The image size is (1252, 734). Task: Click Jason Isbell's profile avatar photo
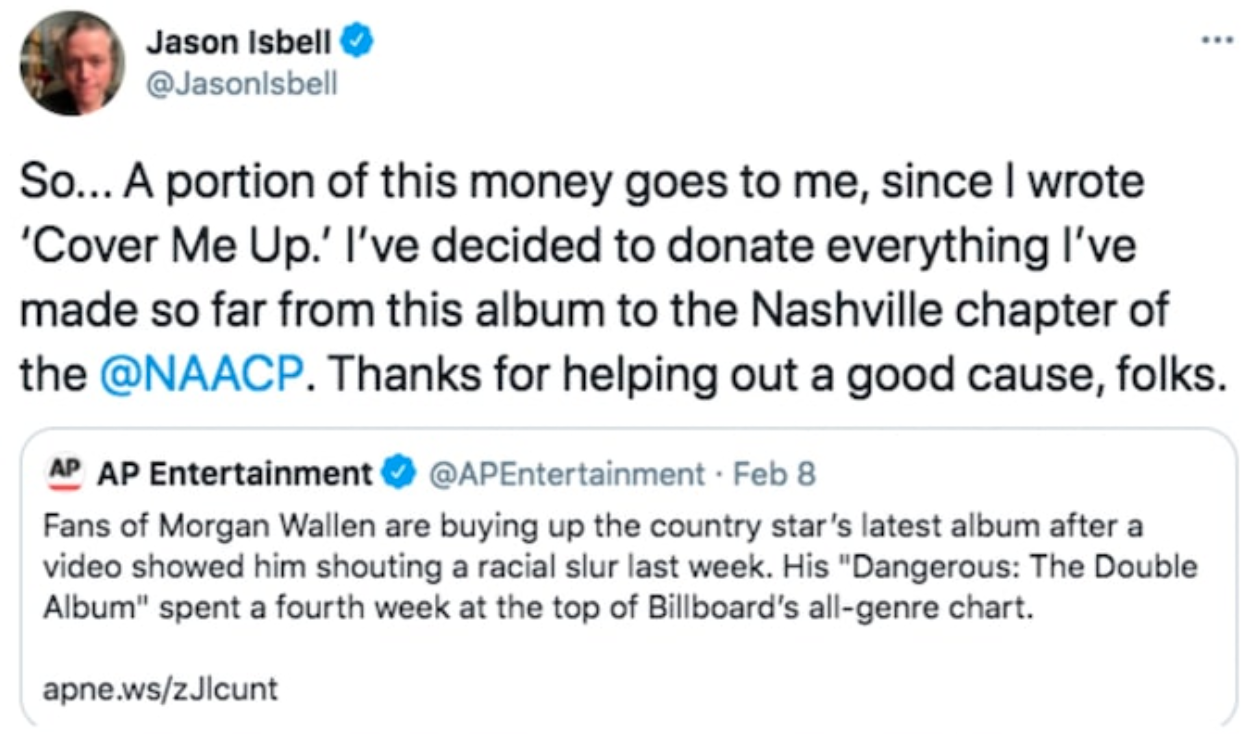pos(72,63)
